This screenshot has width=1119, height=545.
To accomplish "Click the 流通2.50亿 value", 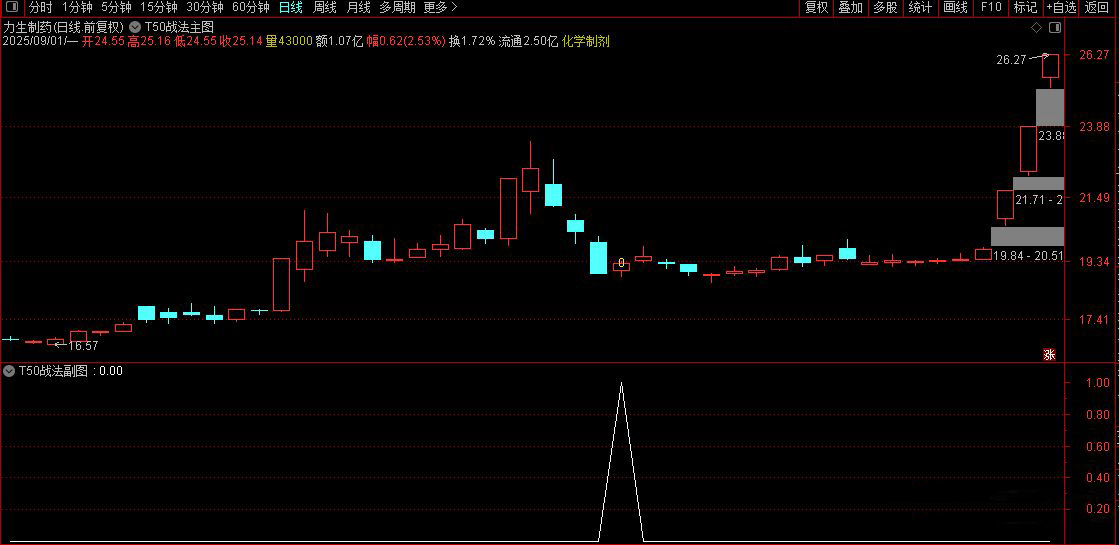I will click(528, 41).
